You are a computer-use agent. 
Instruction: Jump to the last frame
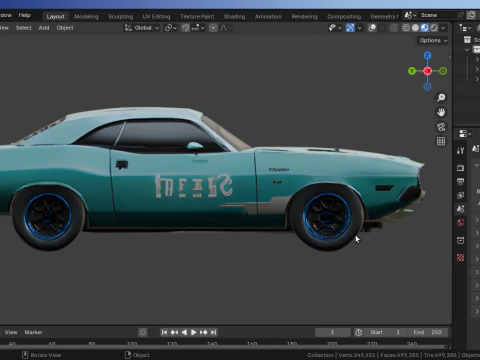click(x=214, y=332)
